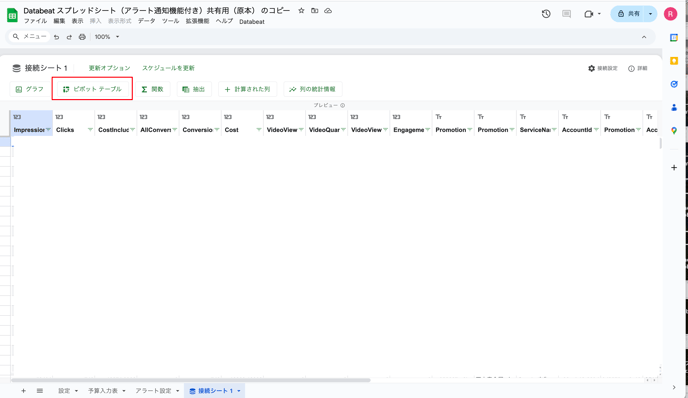Screen dimensions: 688x398
Task: Open the Clicks column filter dropdown
Action: (90, 130)
